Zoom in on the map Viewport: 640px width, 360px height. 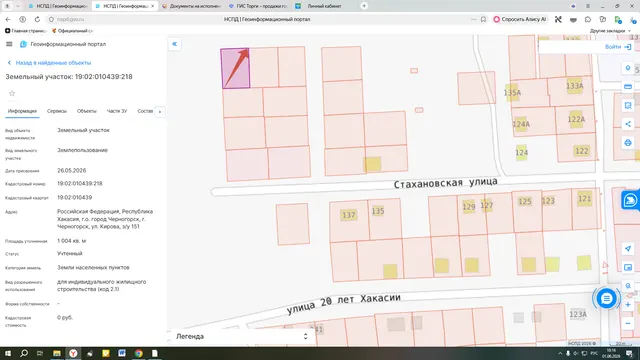pyautogui.click(x=628, y=304)
